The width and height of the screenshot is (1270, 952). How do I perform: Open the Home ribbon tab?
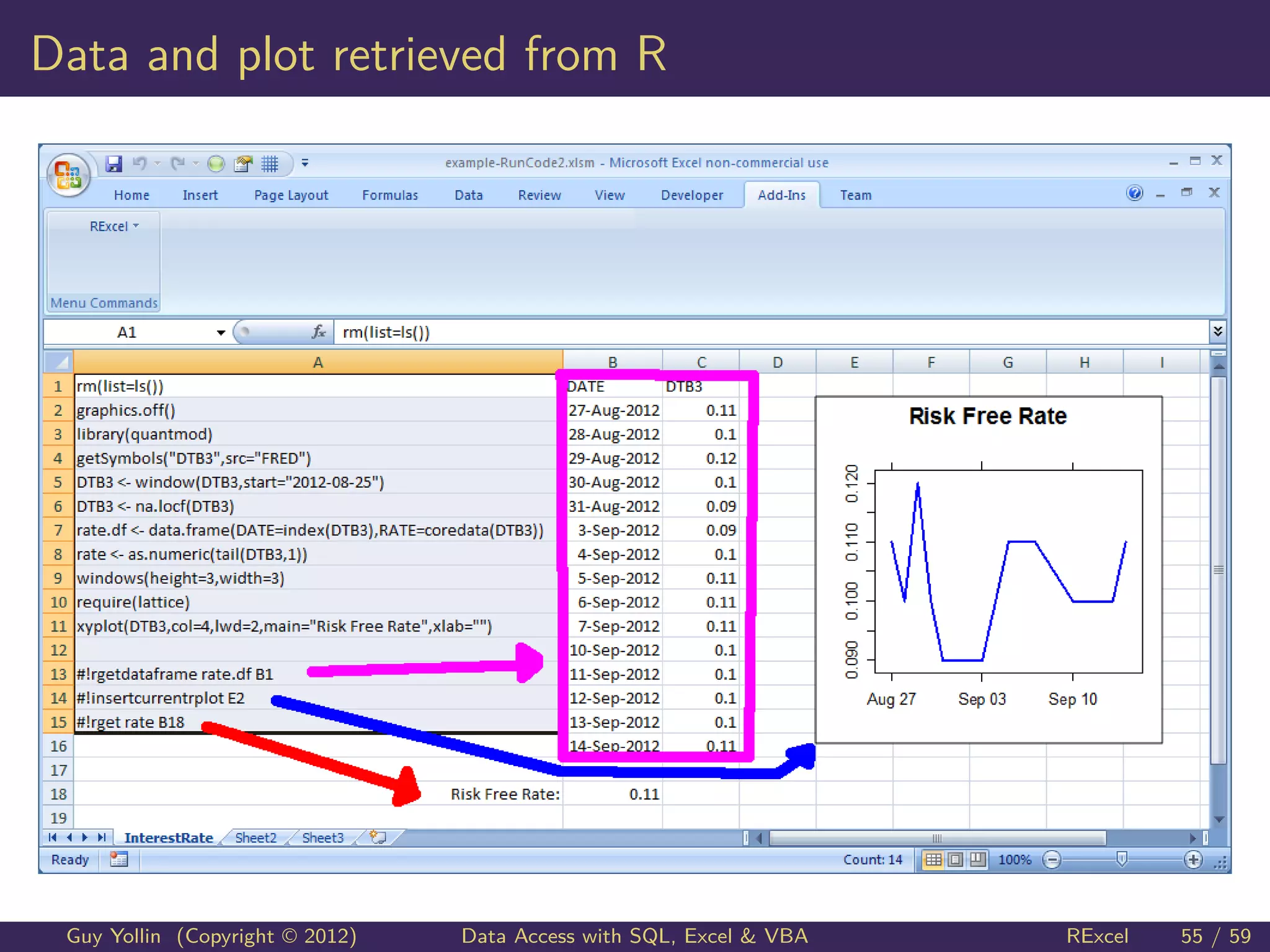(131, 195)
